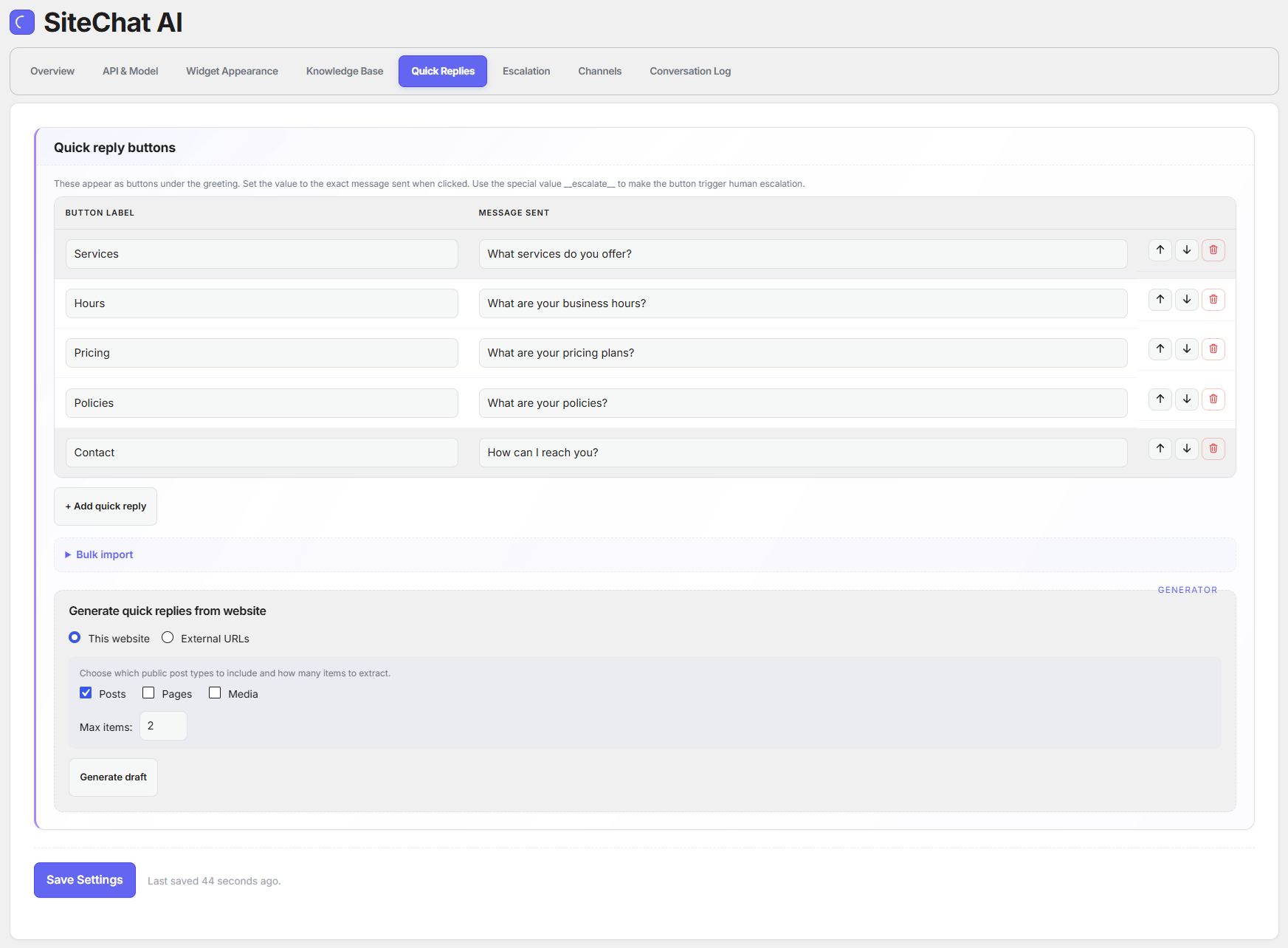Switch to the Escalation tab
Screen dimensions: 1288x948
pyautogui.click(x=526, y=72)
